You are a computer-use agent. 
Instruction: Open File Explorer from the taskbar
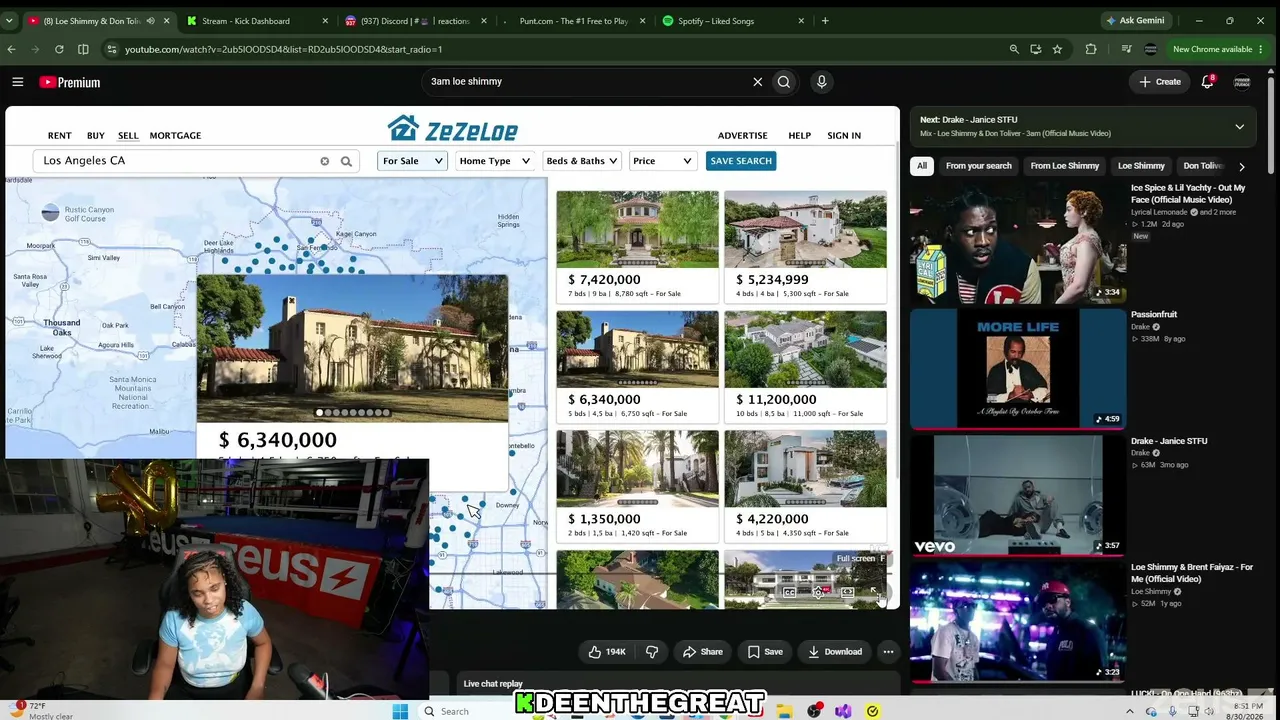tap(786, 711)
